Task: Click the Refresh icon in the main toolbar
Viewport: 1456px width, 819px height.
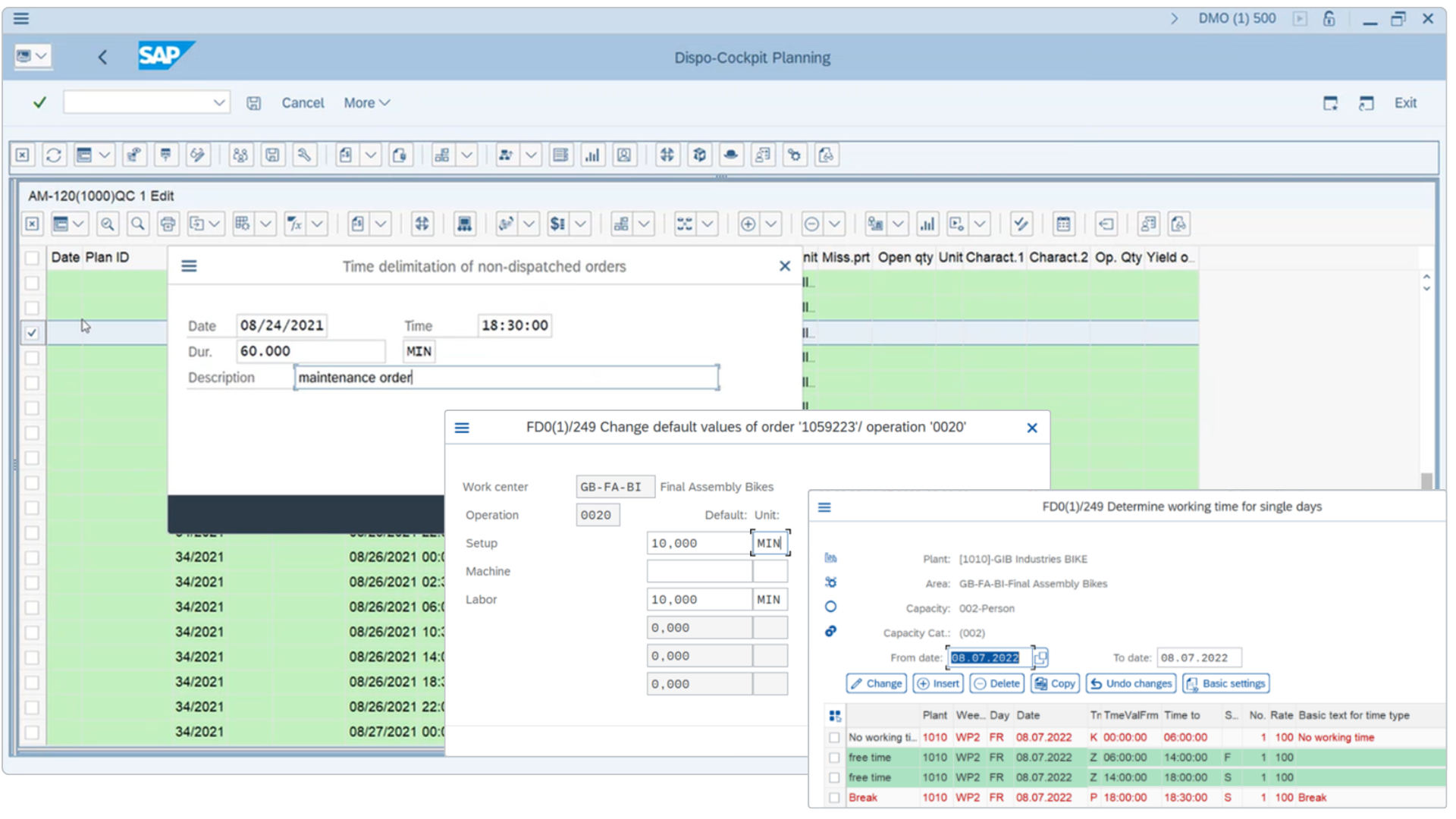Action: (x=53, y=155)
